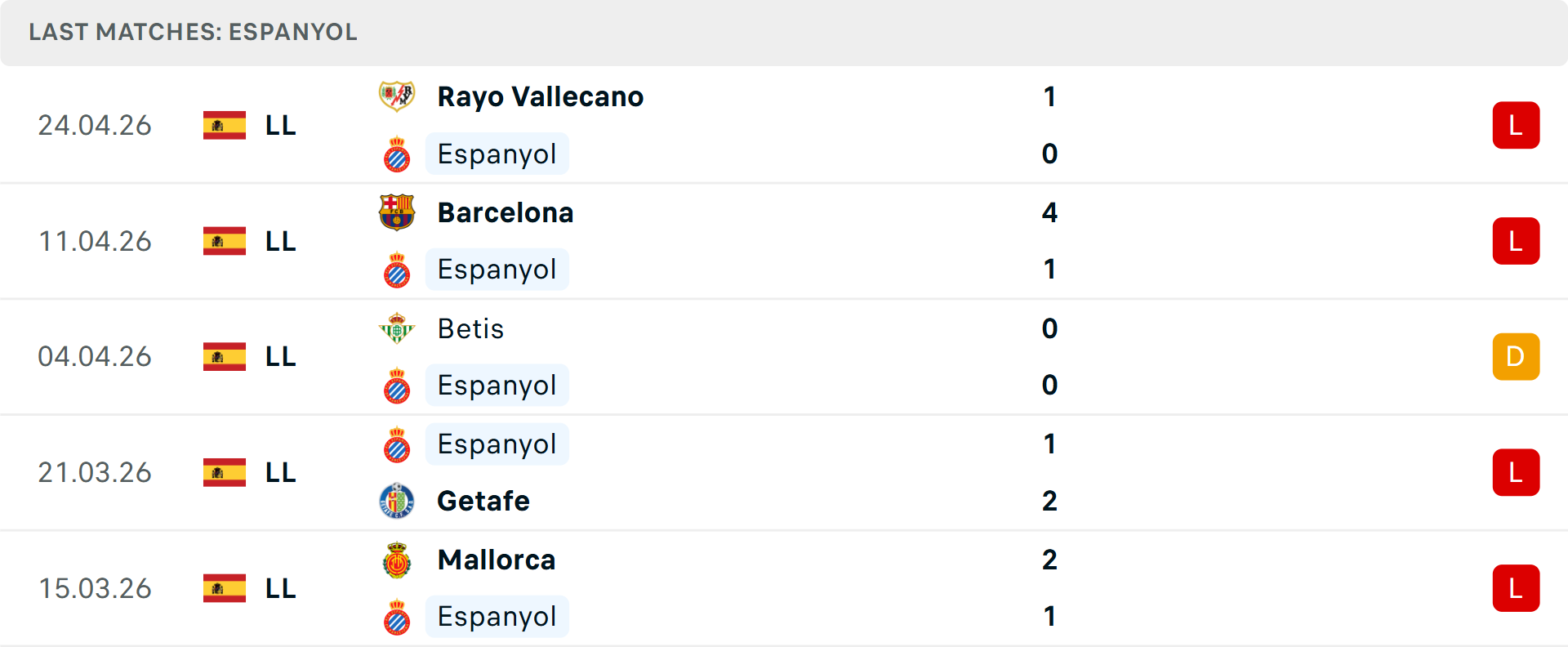Click the draw badge for the Betis match
Image resolution: width=1568 pixels, height=647 pixels.
coord(1515,357)
